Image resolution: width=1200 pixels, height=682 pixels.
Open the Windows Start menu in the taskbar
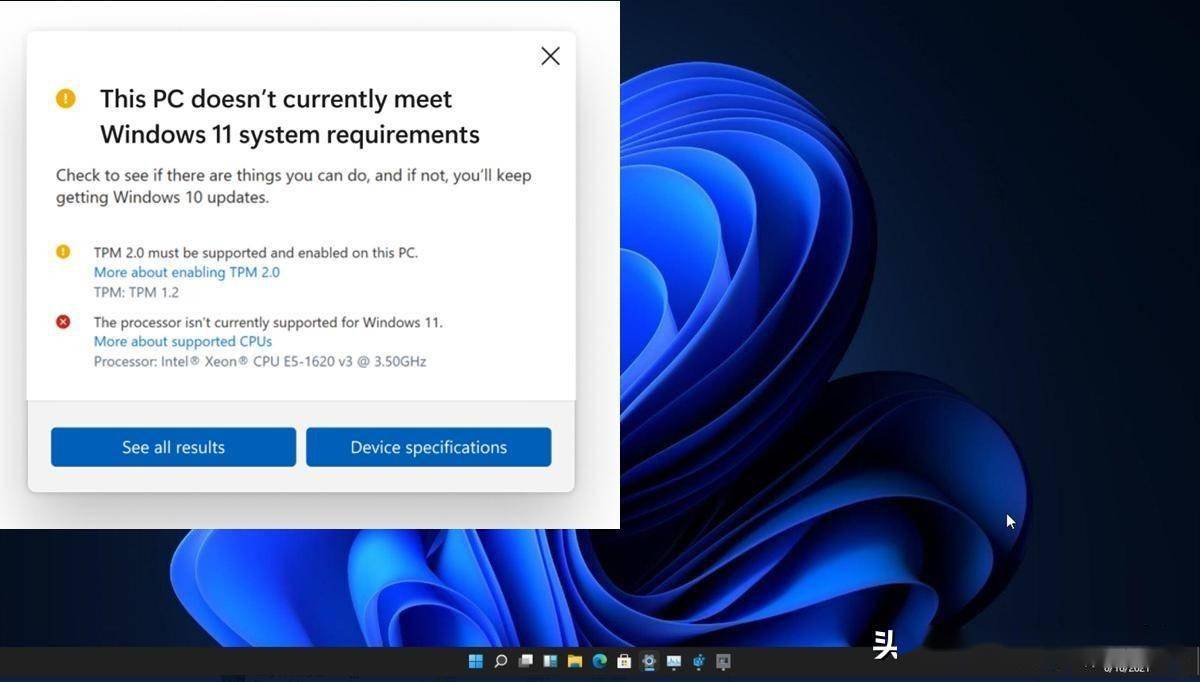coord(476,661)
